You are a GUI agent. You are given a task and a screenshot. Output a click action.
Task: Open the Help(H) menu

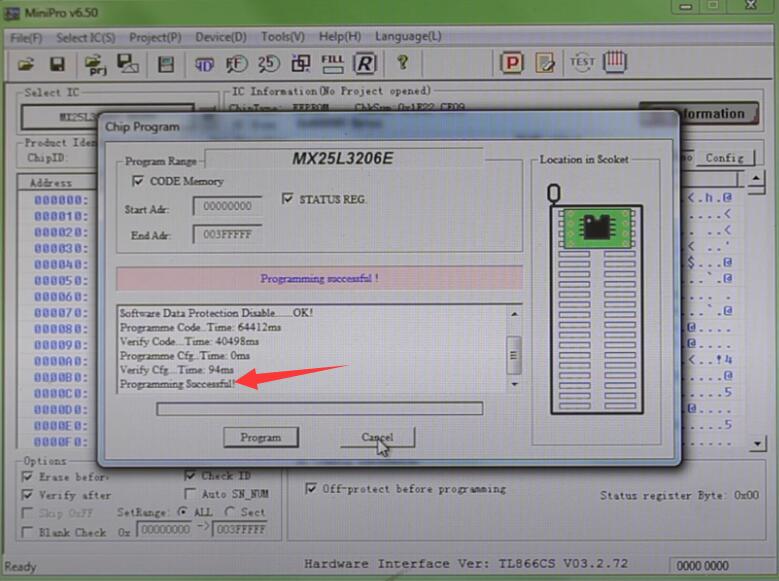tap(340, 36)
